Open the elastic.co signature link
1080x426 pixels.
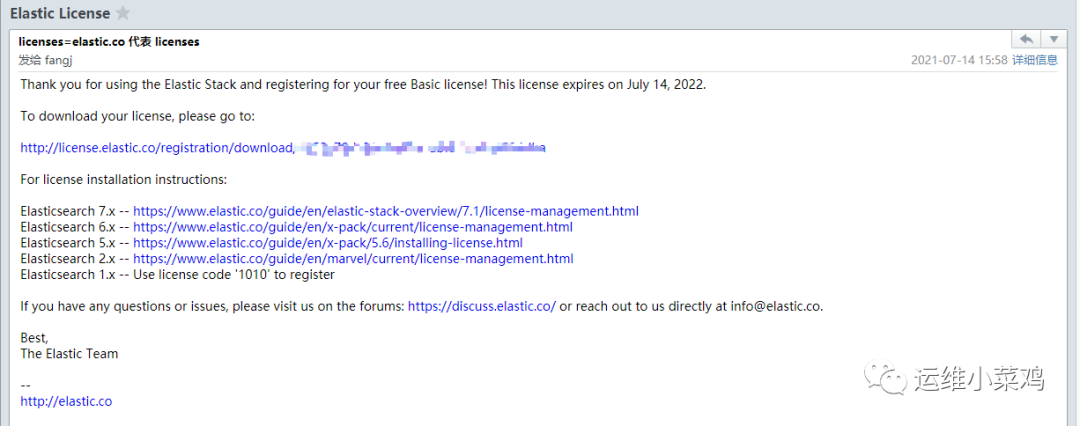pos(66,401)
